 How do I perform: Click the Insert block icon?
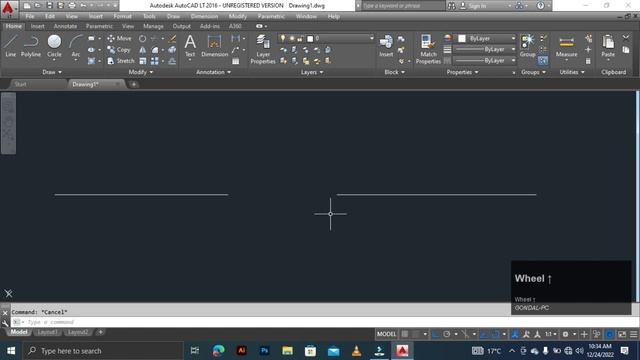[x=386, y=46]
